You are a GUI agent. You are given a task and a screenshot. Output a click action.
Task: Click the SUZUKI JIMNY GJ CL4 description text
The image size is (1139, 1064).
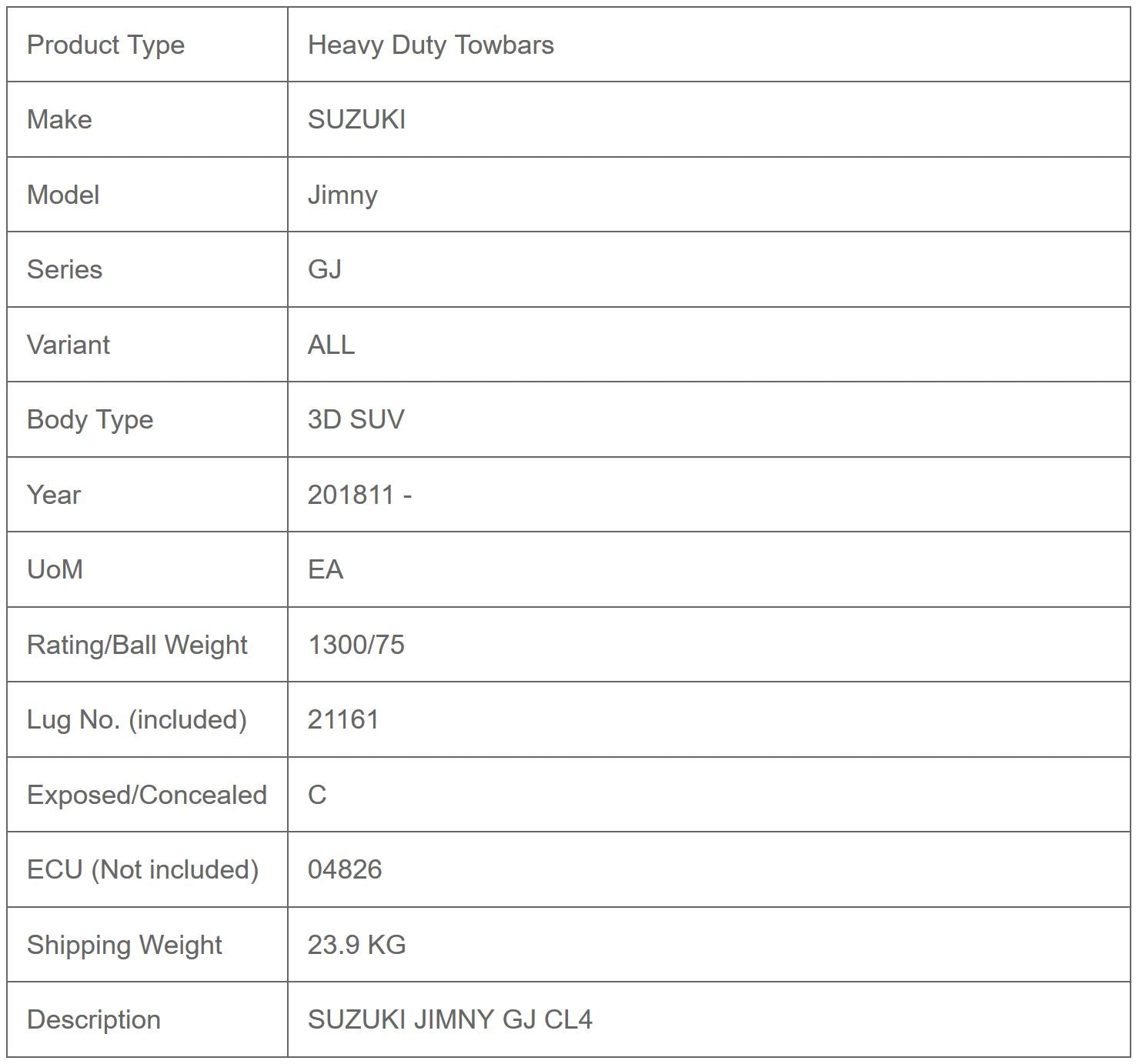449,1019
